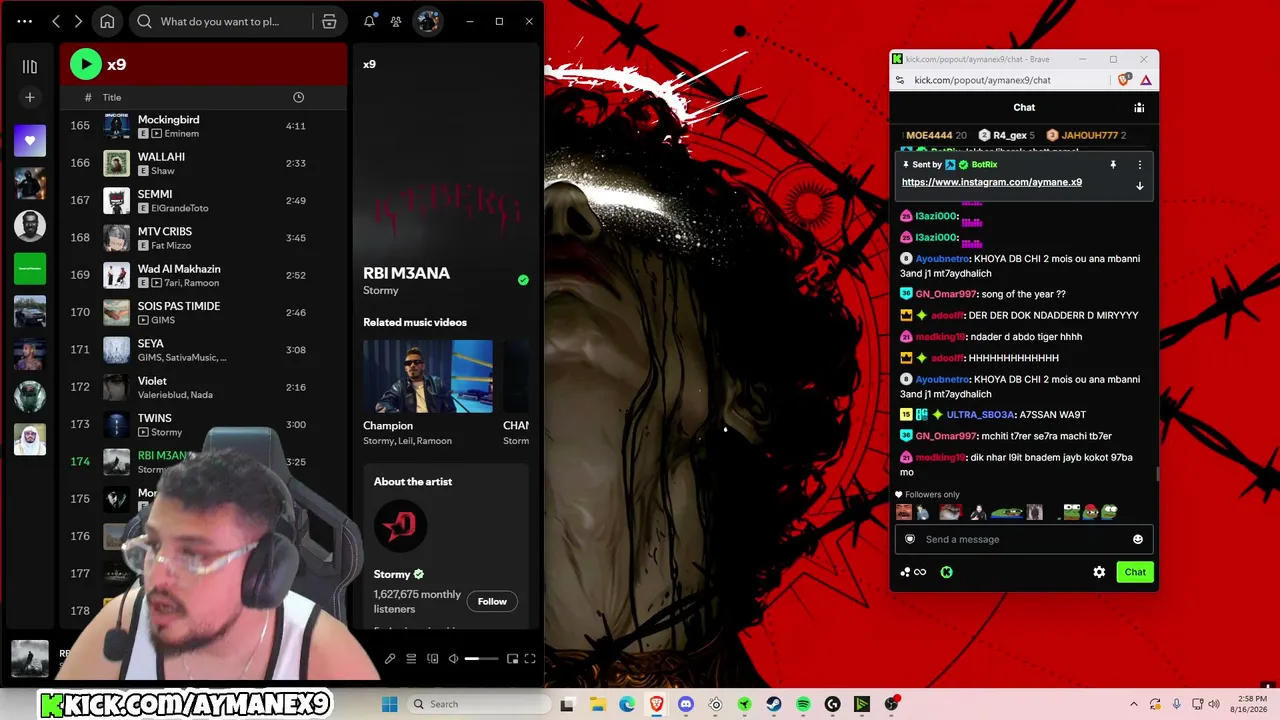Select the track Wad Al Makhazin
The height and width of the screenshot is (720, 1280).
(x=203, y=275)
